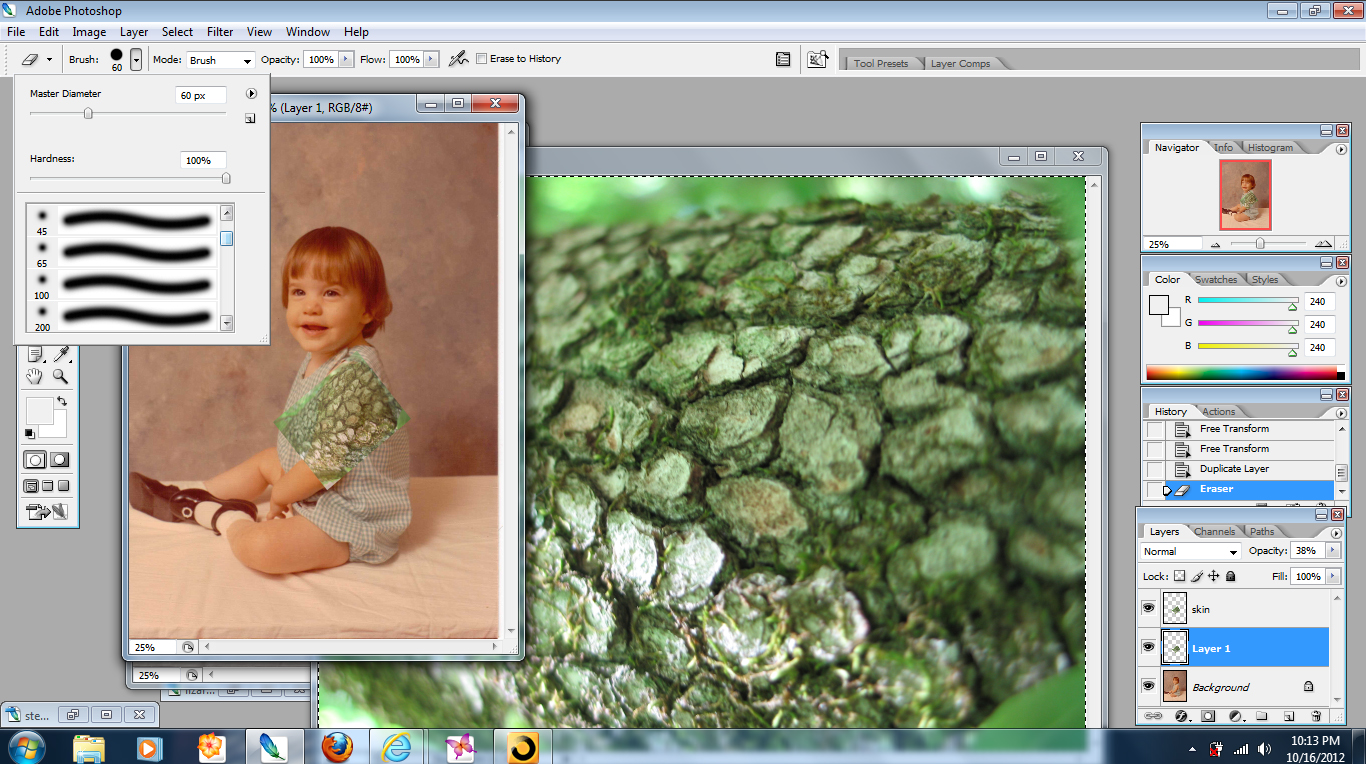Lock image pixels brush icon
This screenshot has height=764, width=1366.
(x=1196, y=576)
